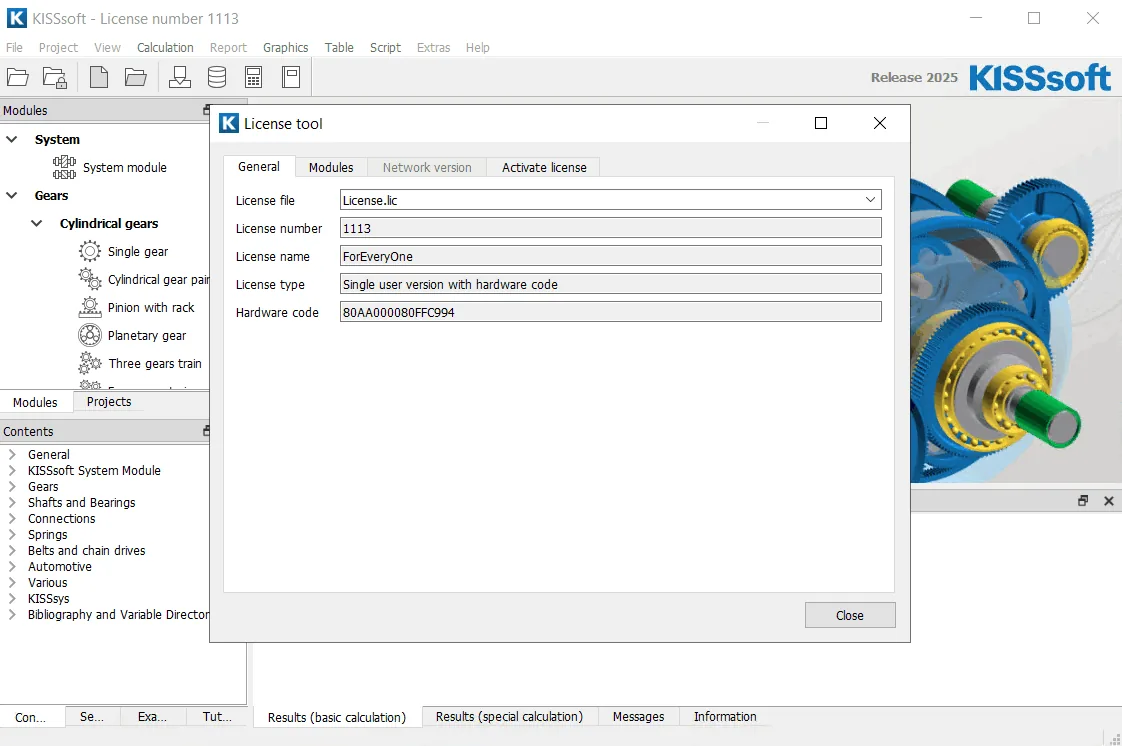Image resolution: width=1122 pixels, height=746 pixels.
Task: Collapse the Cylindrical gears group
Action: point(36,223)
